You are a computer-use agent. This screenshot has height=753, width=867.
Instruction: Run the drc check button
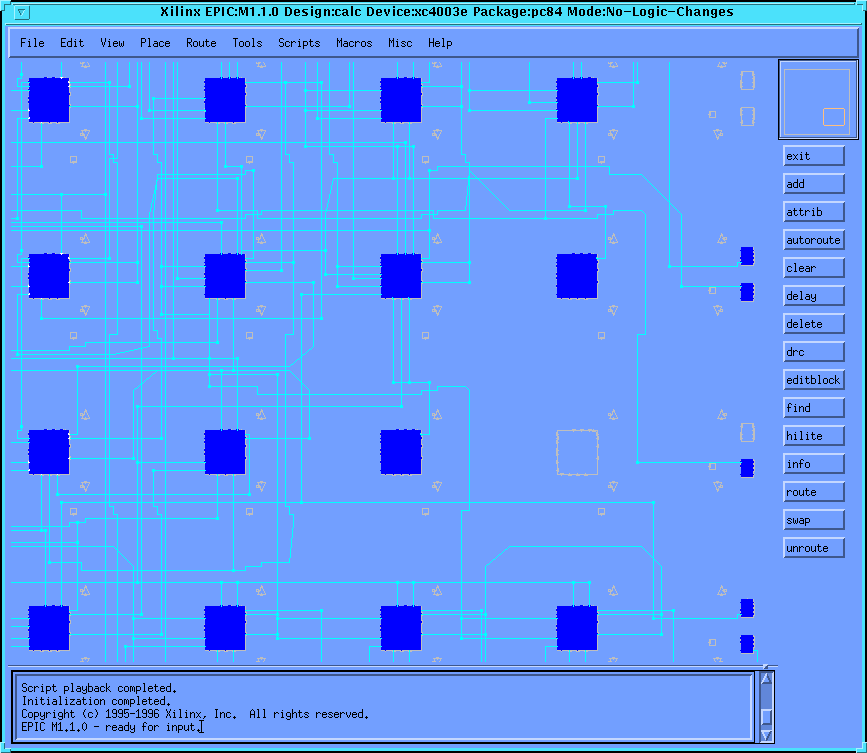[x=814, y=352]
